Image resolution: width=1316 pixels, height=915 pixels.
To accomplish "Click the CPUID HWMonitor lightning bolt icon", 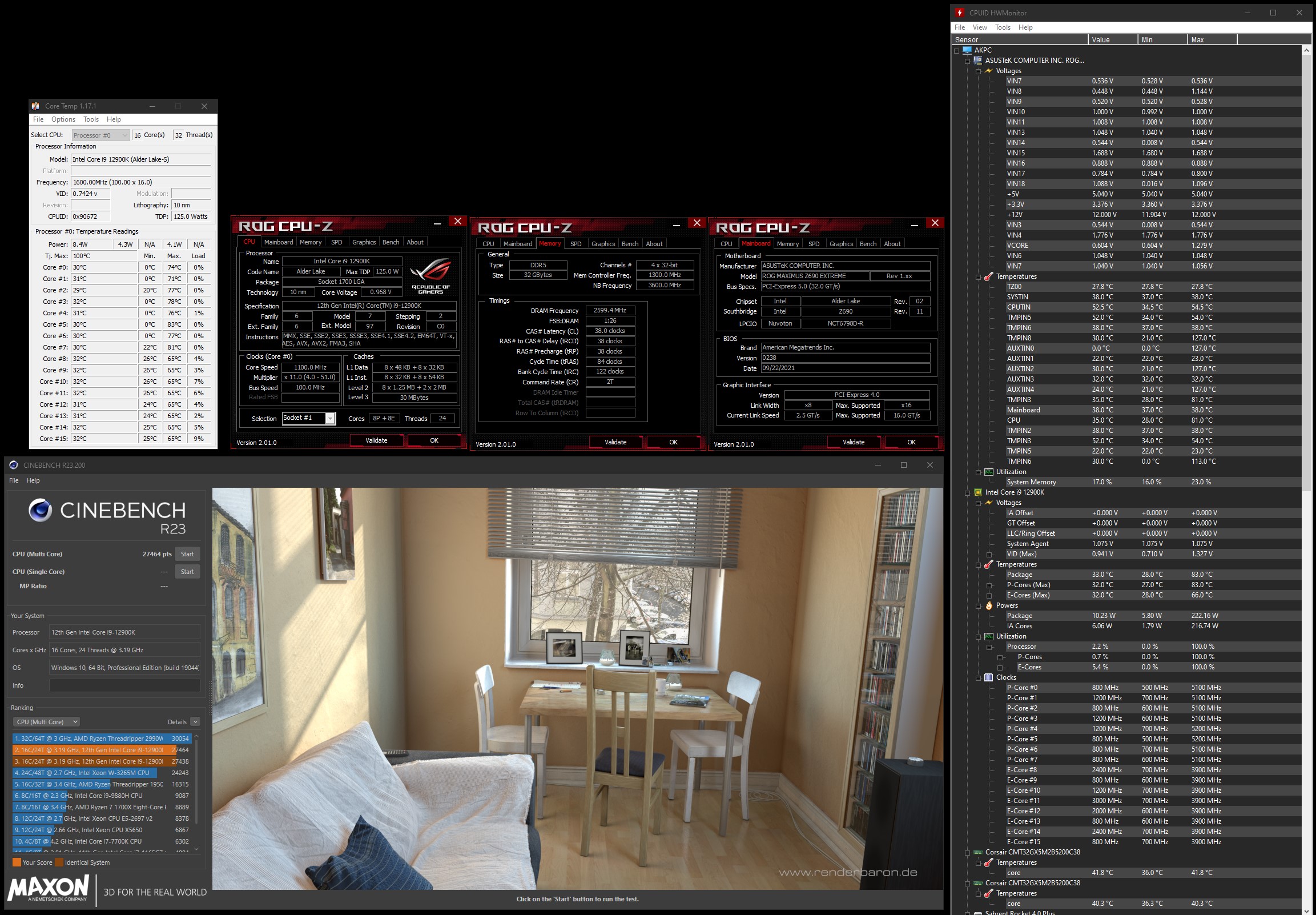I will pos(960,13).
